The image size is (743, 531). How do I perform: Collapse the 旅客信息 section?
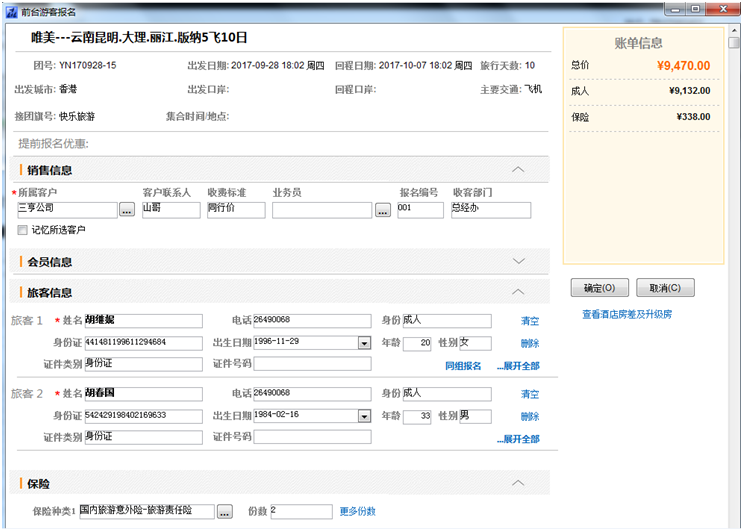(518, 292)
